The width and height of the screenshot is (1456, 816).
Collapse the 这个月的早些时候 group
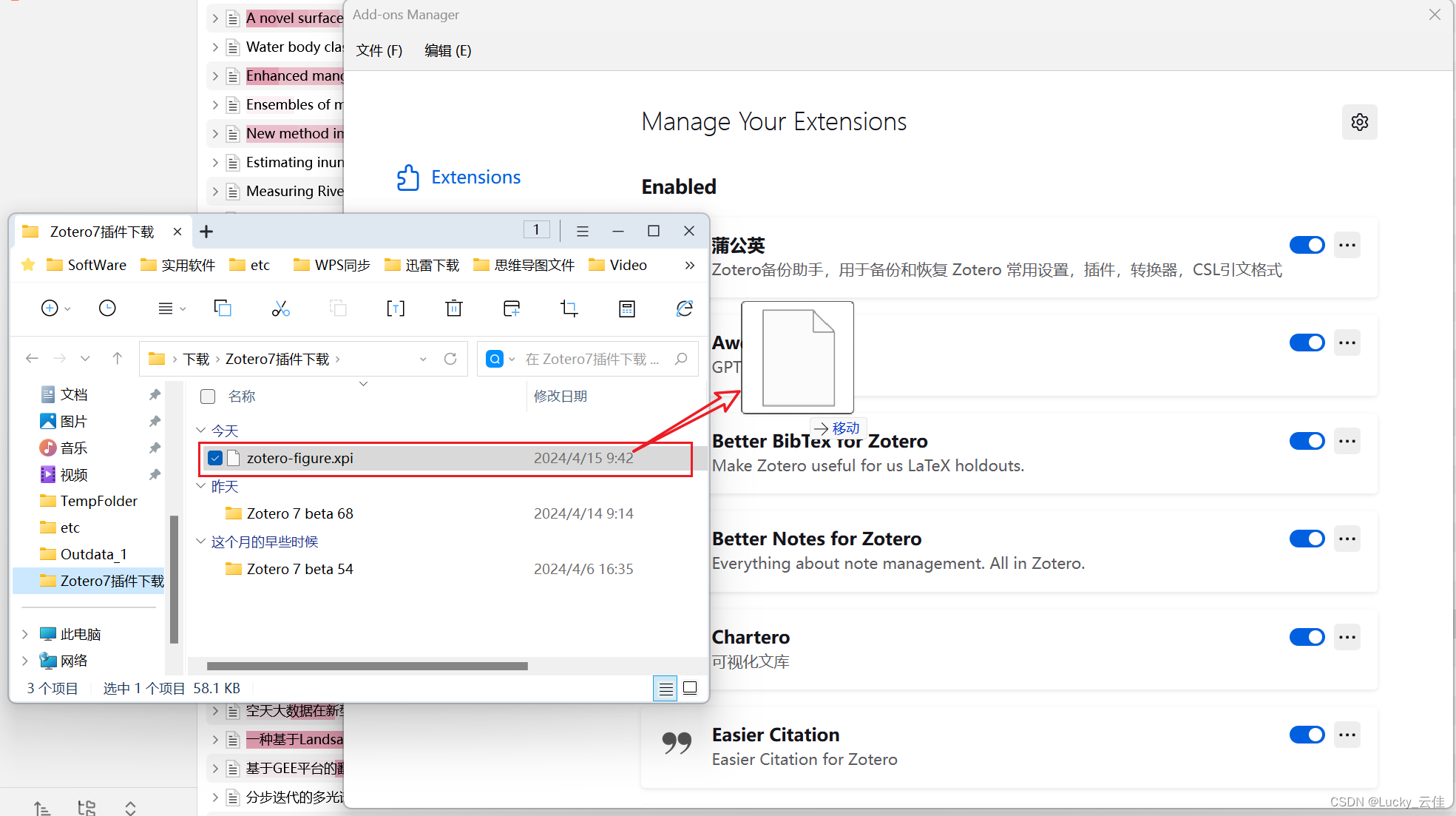coord(200,542)
